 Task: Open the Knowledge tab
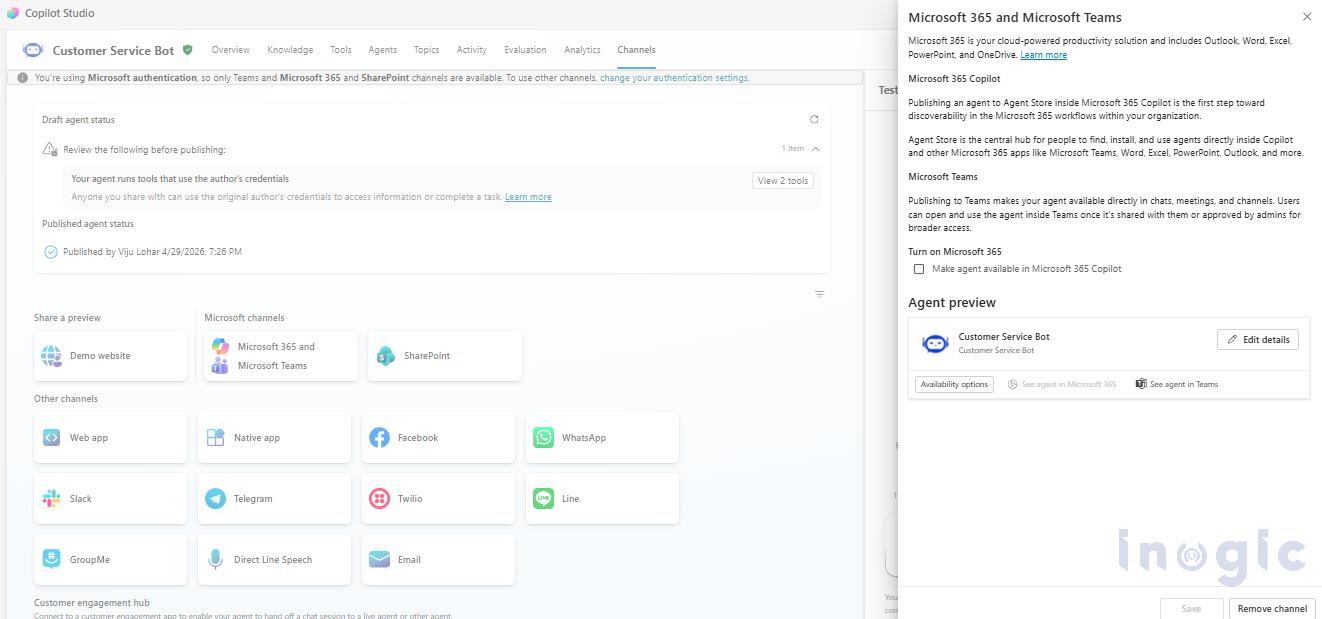point(290,50)
